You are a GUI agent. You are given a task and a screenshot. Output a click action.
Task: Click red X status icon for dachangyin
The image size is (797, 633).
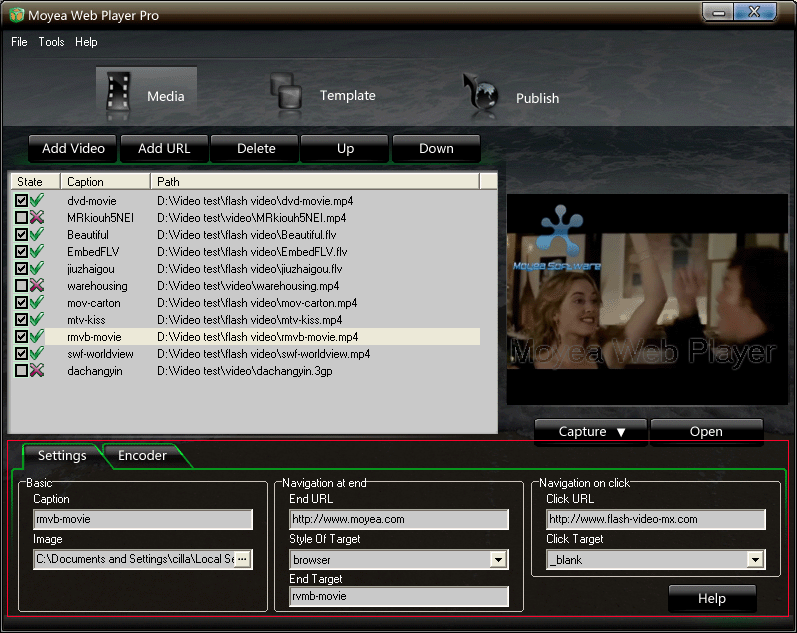[x=37, y=370]
